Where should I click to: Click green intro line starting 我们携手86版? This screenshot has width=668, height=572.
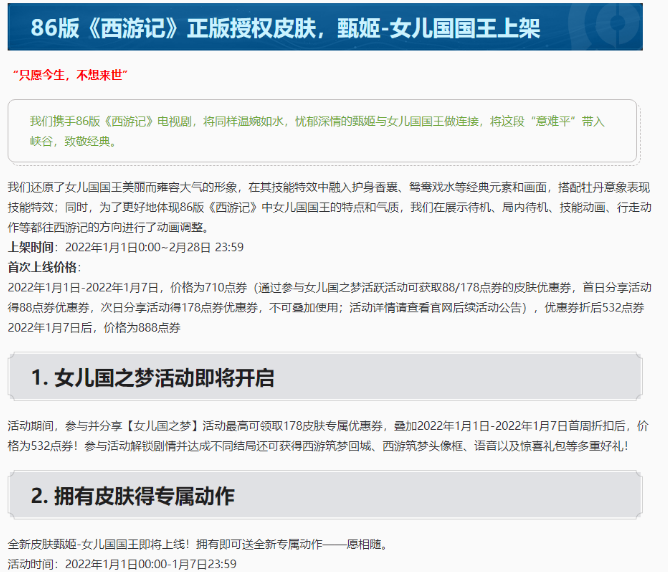317,122
